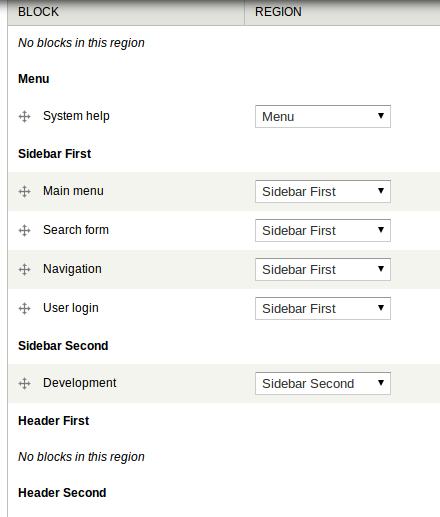The image size is (440, 517).
Task: Click the drag handle beside System help
Action: (24, 117)
